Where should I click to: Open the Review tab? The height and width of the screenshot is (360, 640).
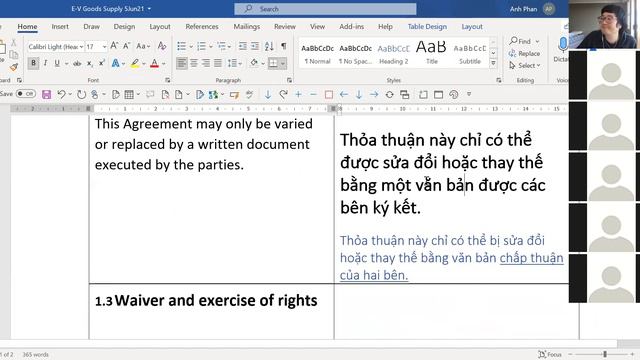coord(284,27)
